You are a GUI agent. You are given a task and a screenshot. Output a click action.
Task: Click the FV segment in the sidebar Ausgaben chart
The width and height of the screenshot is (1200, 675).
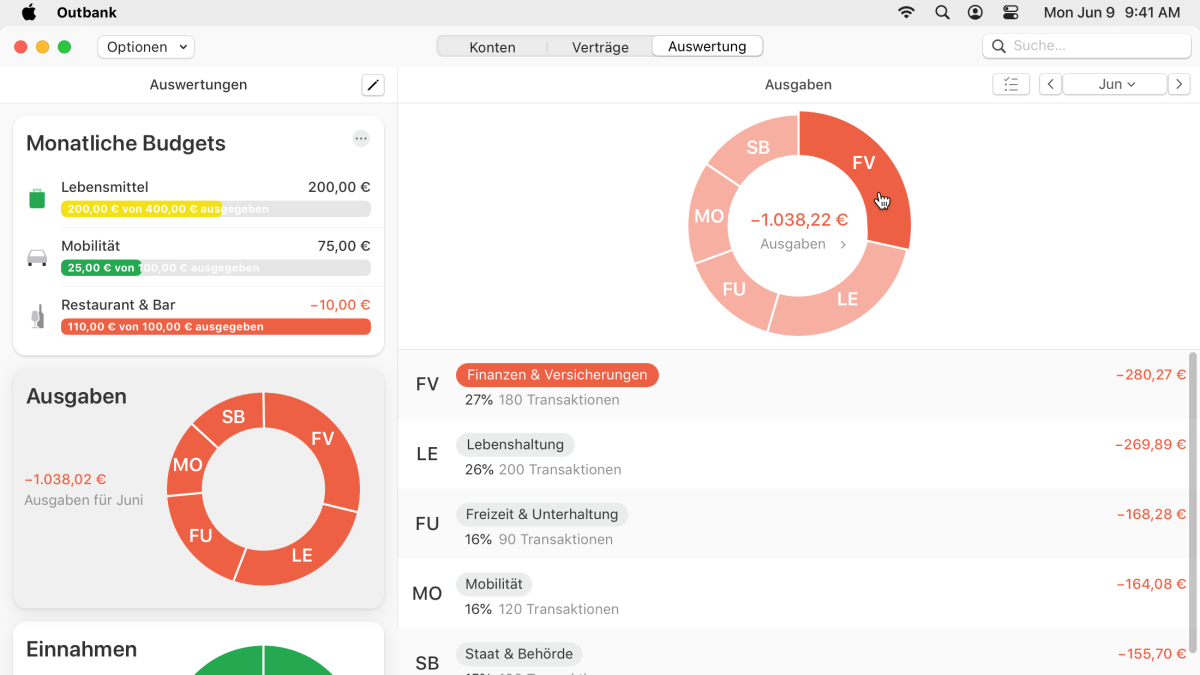tap(322, 439)
